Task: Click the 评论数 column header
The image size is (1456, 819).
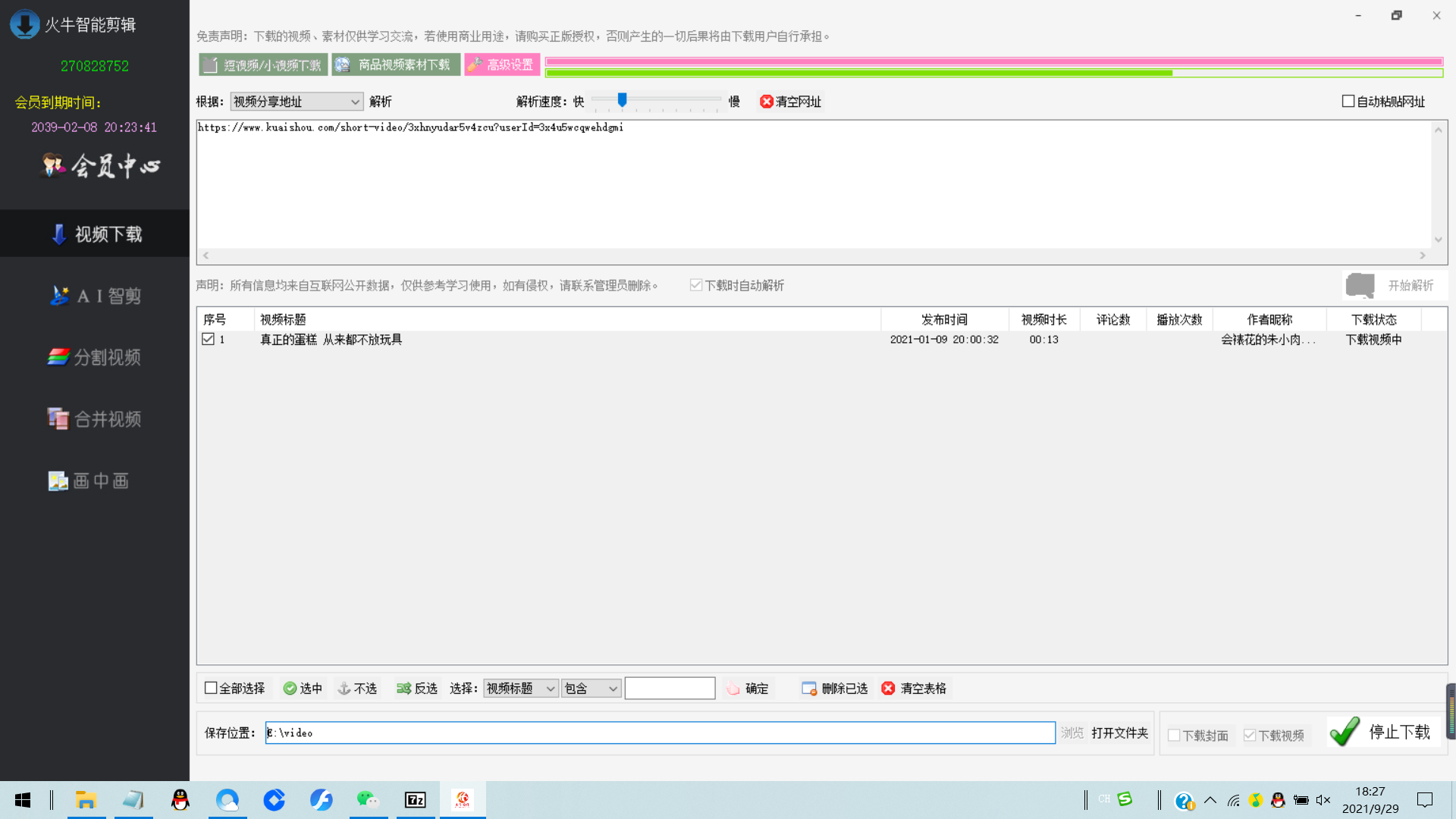Action: [x=1112, y=319]
